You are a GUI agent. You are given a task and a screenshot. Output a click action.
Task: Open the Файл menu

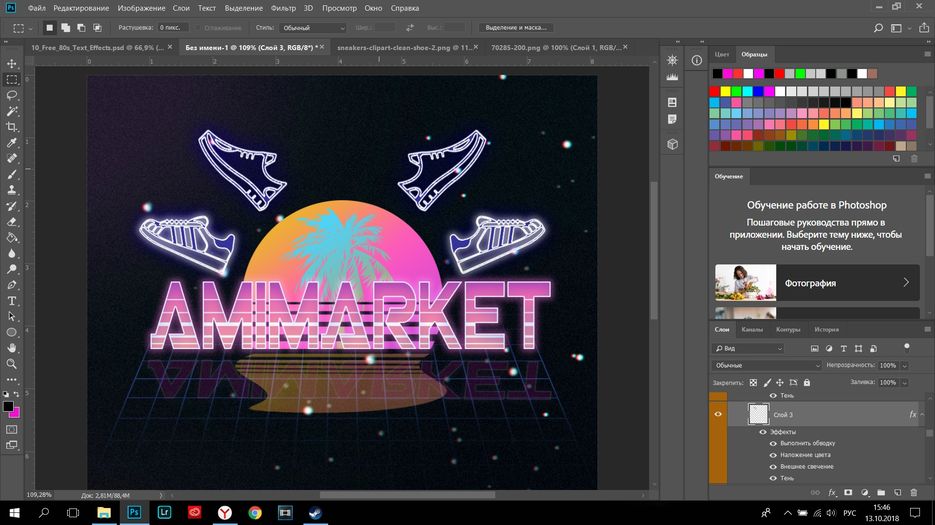pos(36,8)
